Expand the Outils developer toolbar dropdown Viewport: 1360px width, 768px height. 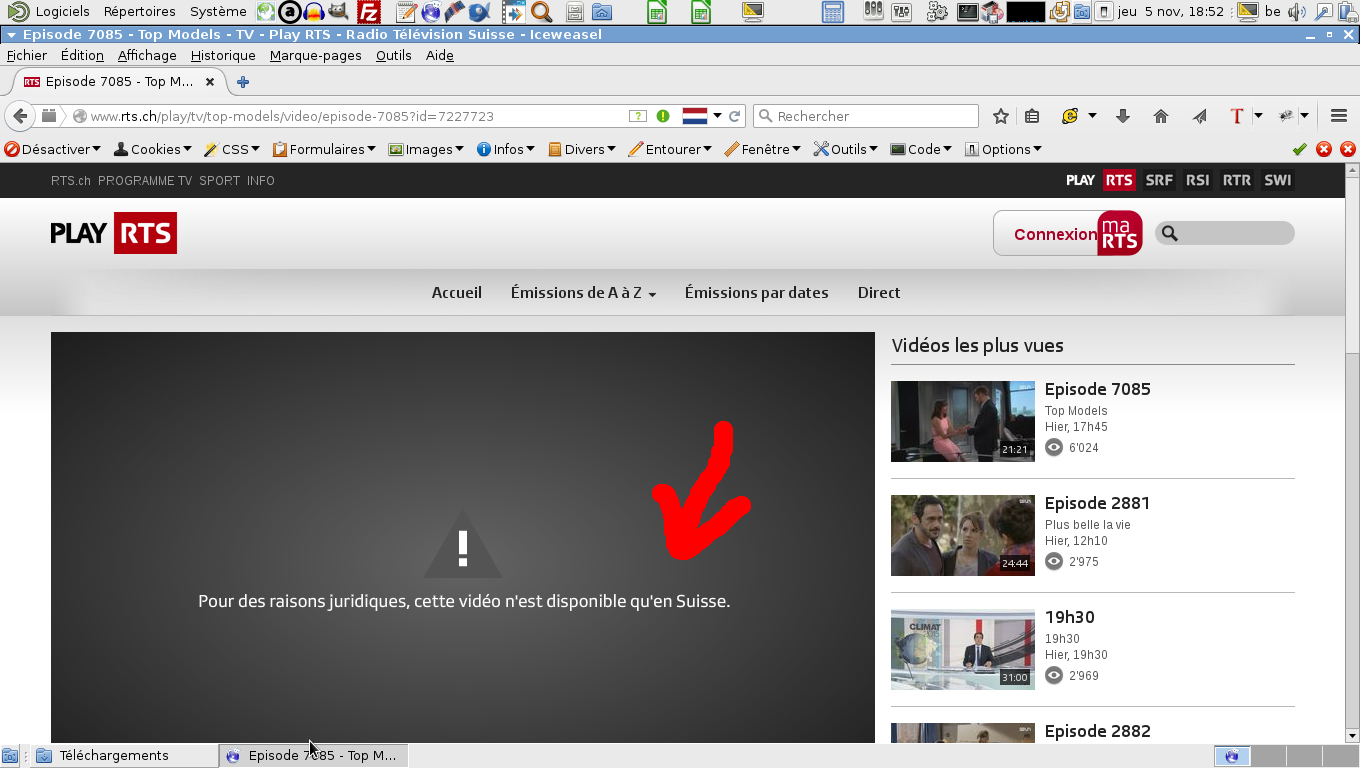pyautogui.click(x=845, y=149)
